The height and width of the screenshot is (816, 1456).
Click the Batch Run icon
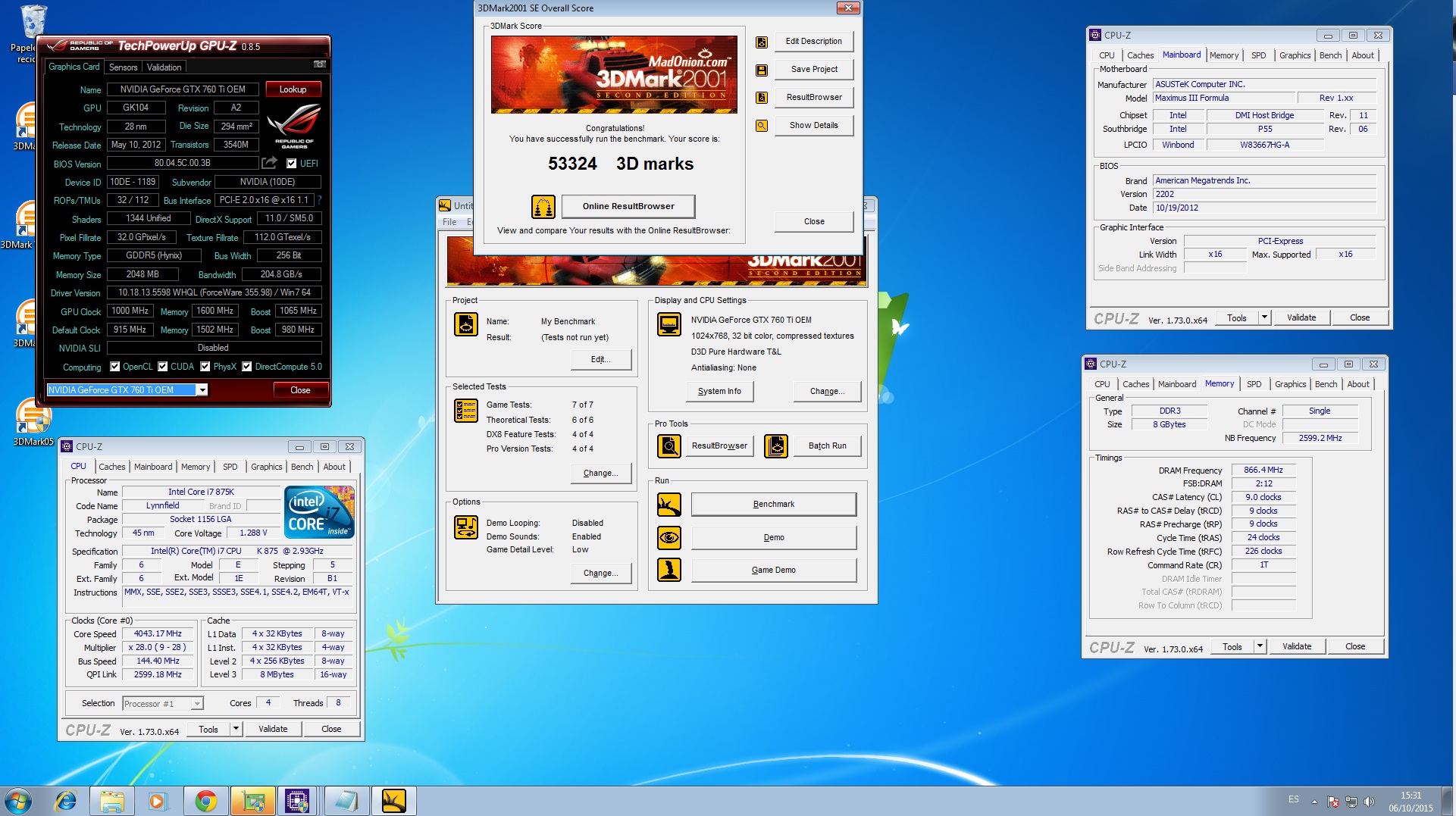[776, 446]
